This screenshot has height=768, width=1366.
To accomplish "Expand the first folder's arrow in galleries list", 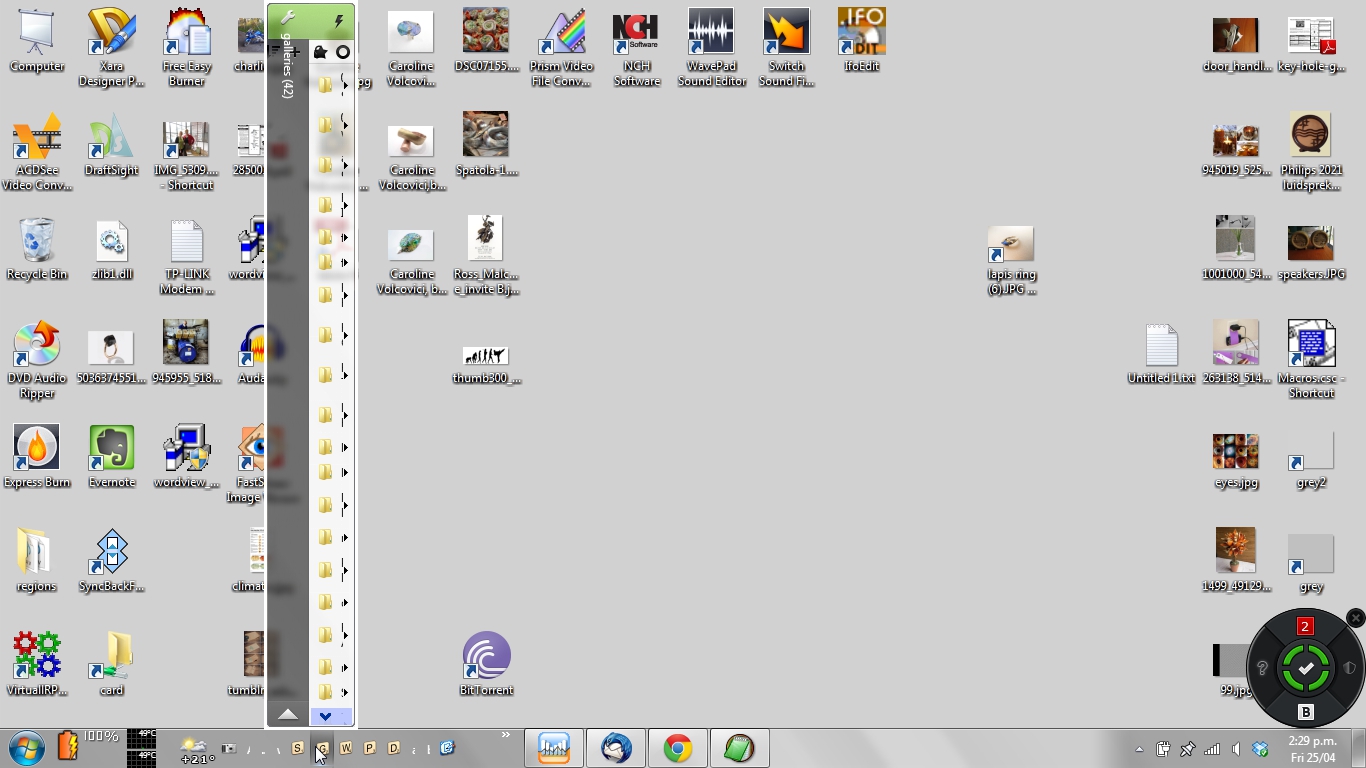I will 345,86.
